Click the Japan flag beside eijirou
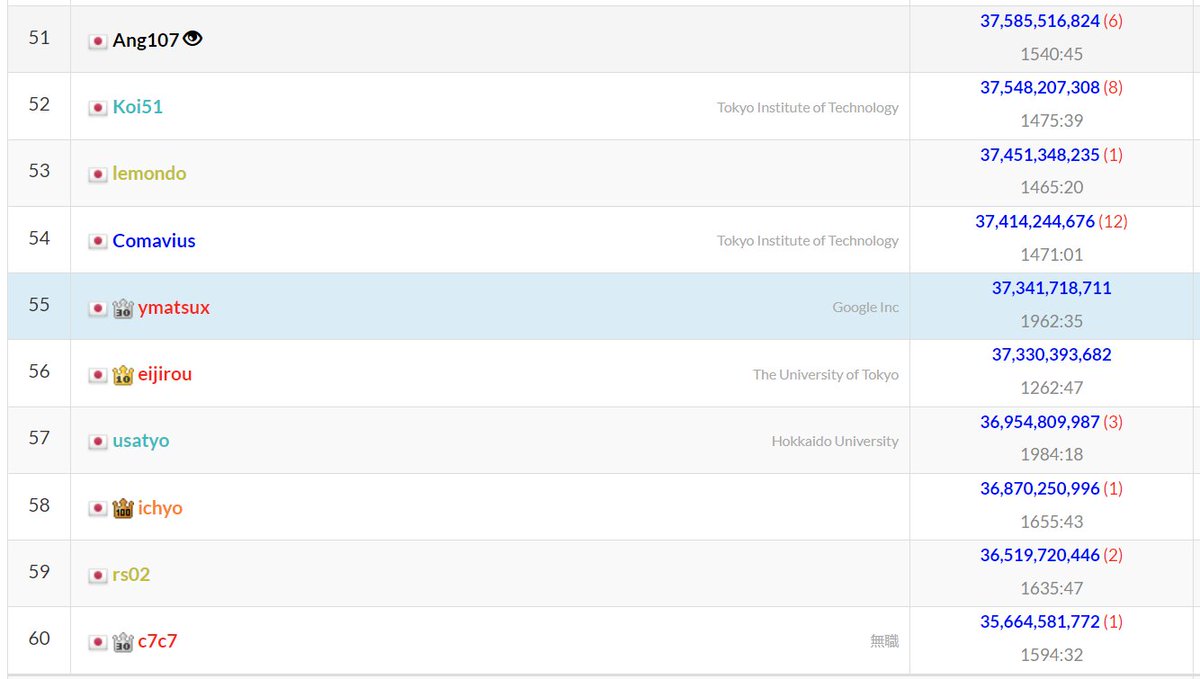The height and width of the screenshot is (679, 1200). coord(98,375)
